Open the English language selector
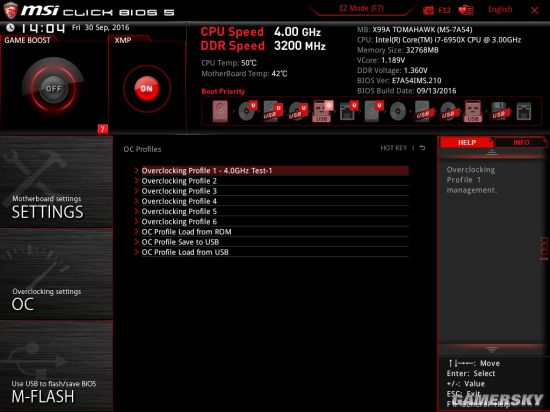Image resolution: width=550 pixels, height=412 pixels. click(x=500, y=9)
